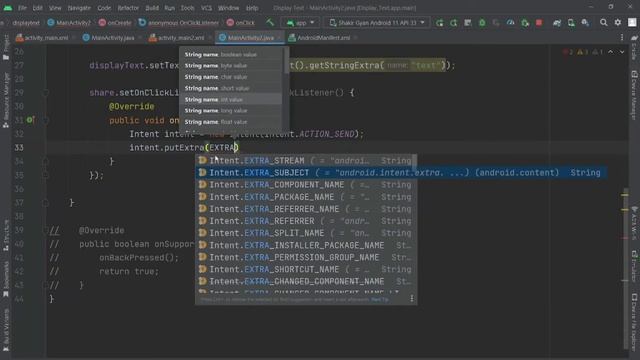Open the File menu

[x=22, y=8]
